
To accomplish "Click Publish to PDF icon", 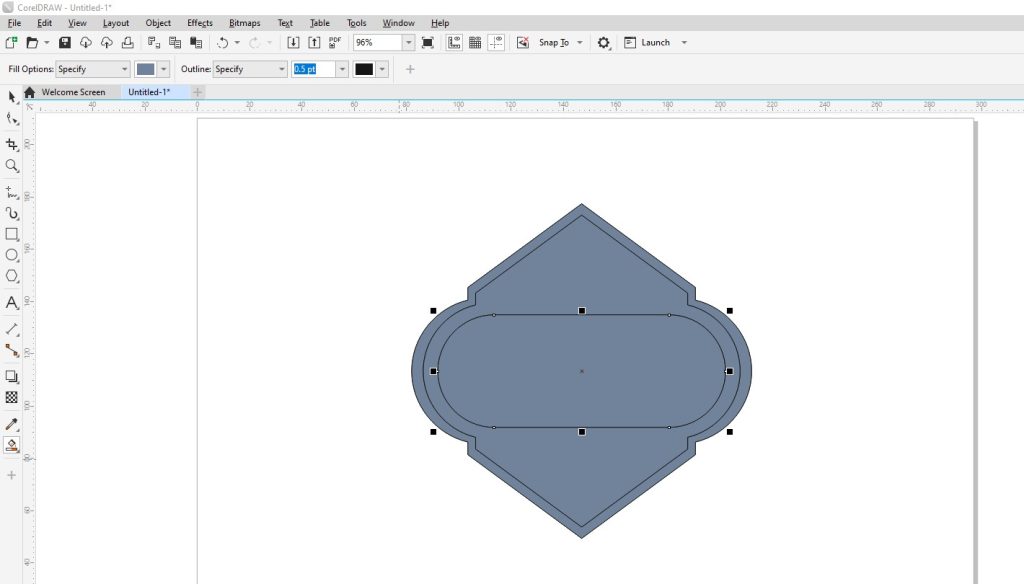I will pyautogui.click(x=335, y=43).
